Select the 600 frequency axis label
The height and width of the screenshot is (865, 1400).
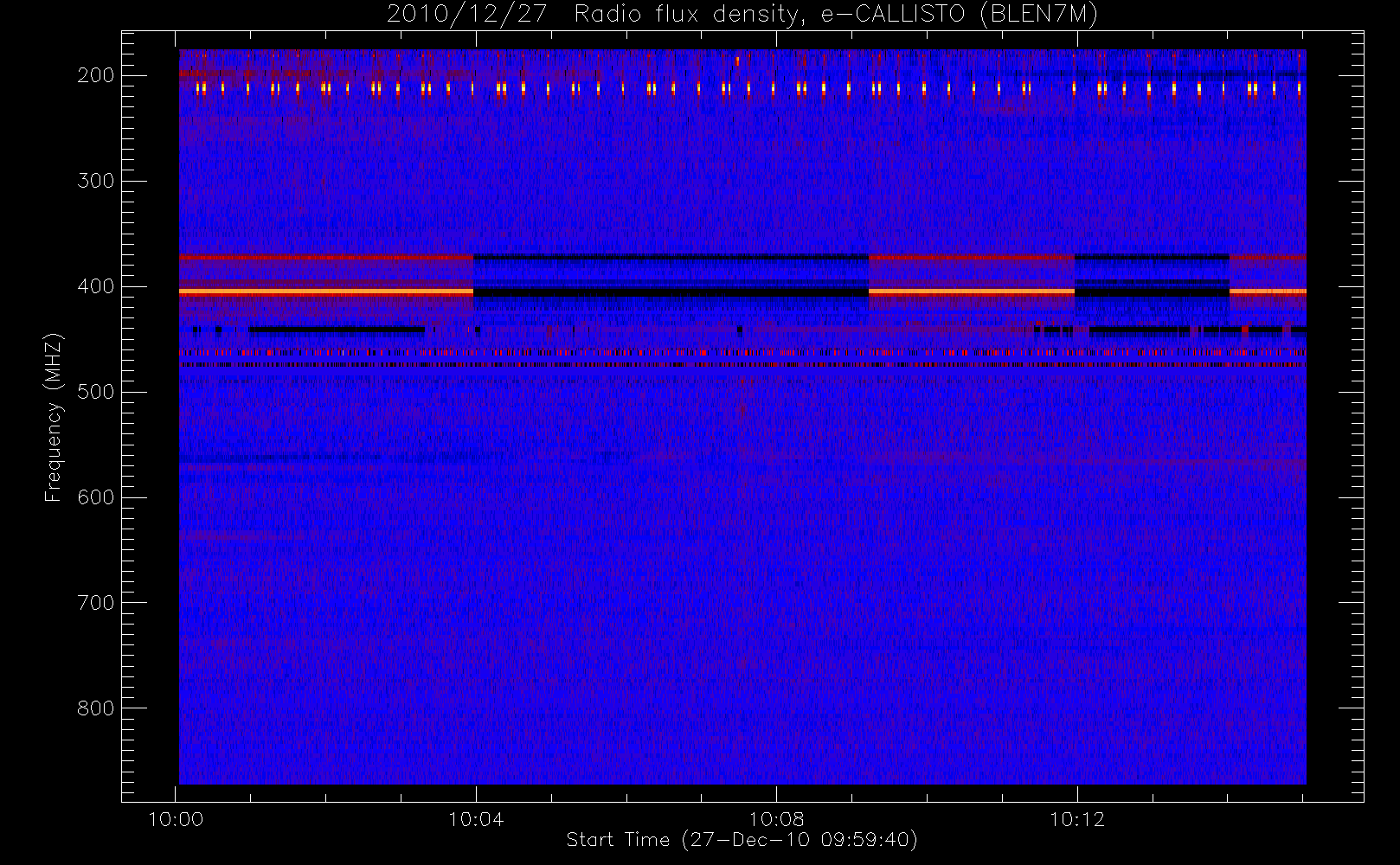[x=95, y=497]
